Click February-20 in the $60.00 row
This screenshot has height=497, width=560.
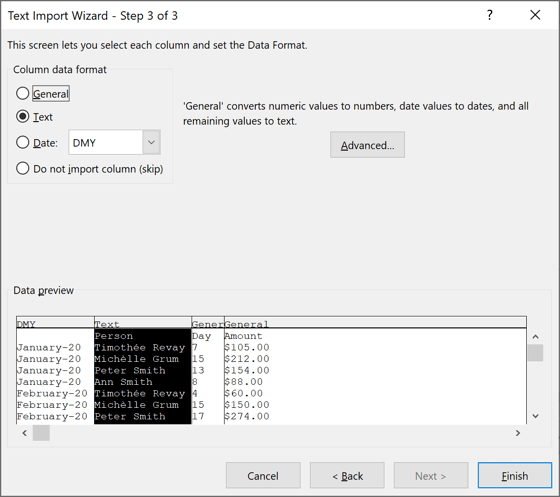pyautogui.click(x=52, y=393)
